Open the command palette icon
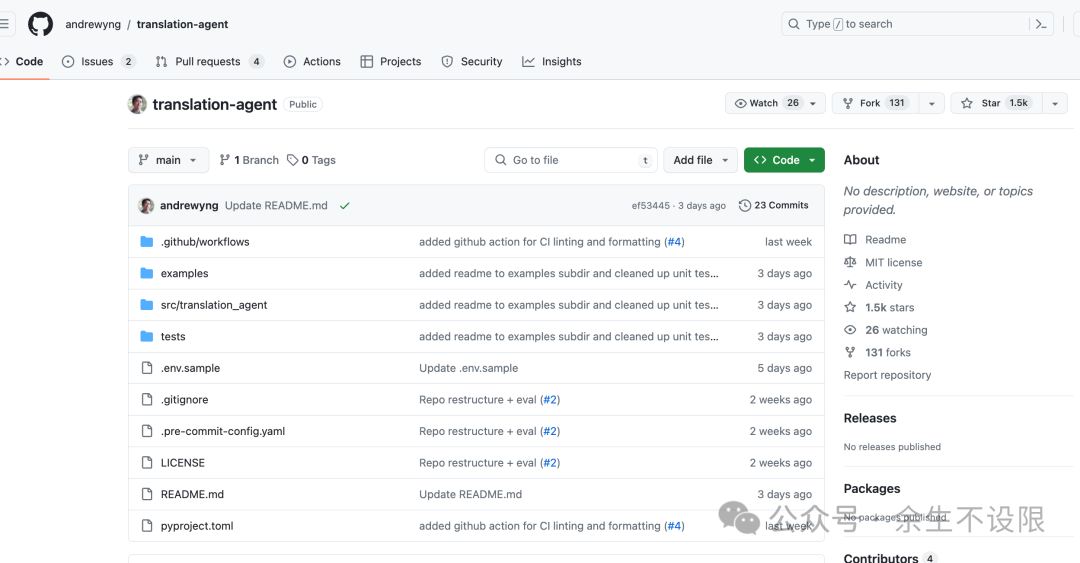The height and width of the screenshot is (563, 1080). click(x=1041, y=24)
